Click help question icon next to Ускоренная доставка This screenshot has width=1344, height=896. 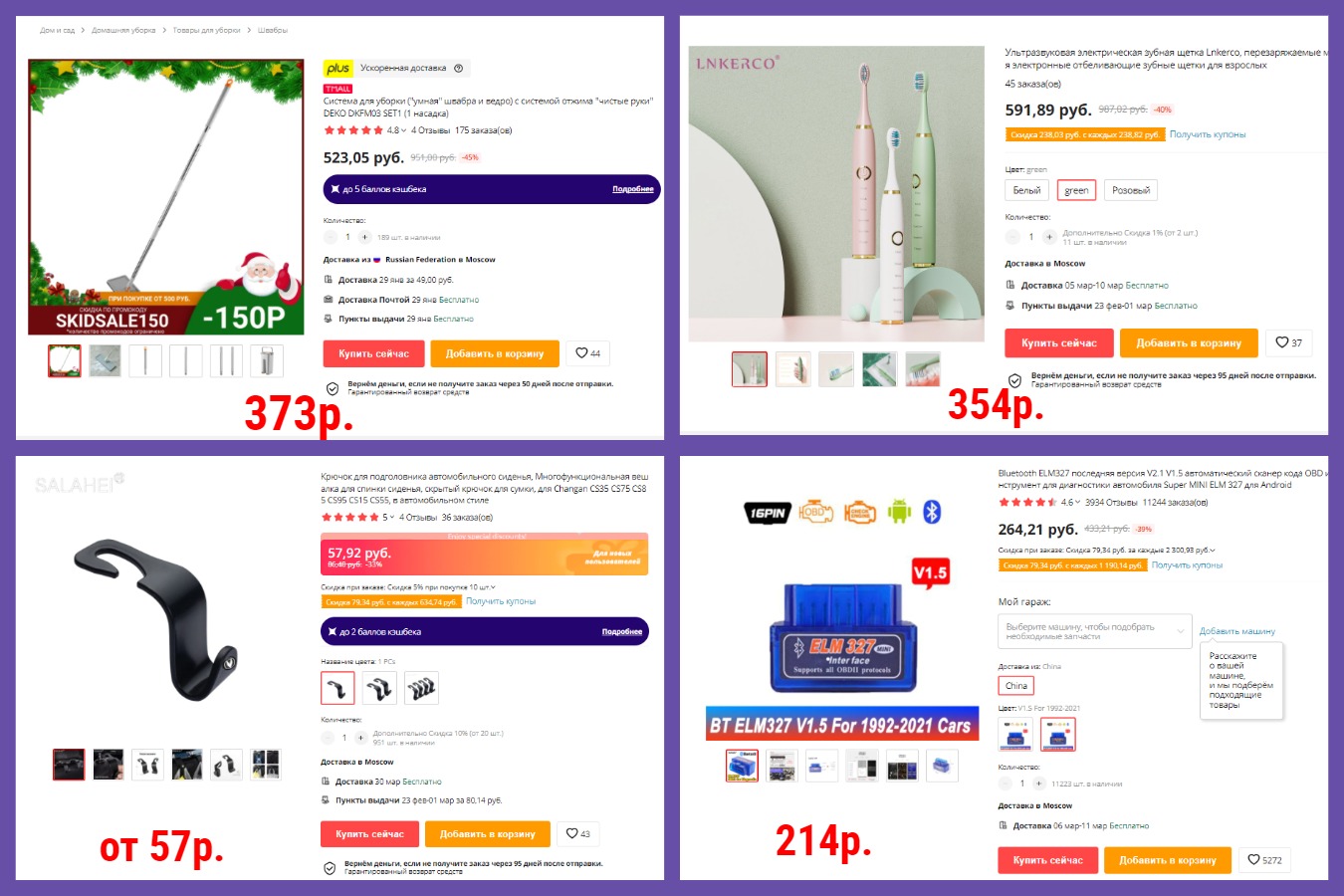[458, 69]
